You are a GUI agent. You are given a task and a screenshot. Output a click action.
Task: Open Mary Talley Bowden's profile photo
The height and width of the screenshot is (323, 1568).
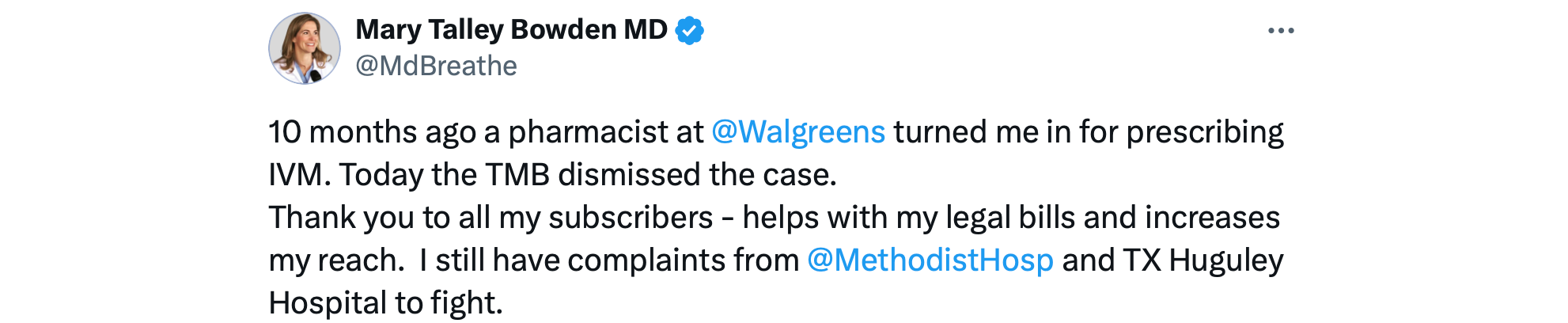click(x=305, y=48)
